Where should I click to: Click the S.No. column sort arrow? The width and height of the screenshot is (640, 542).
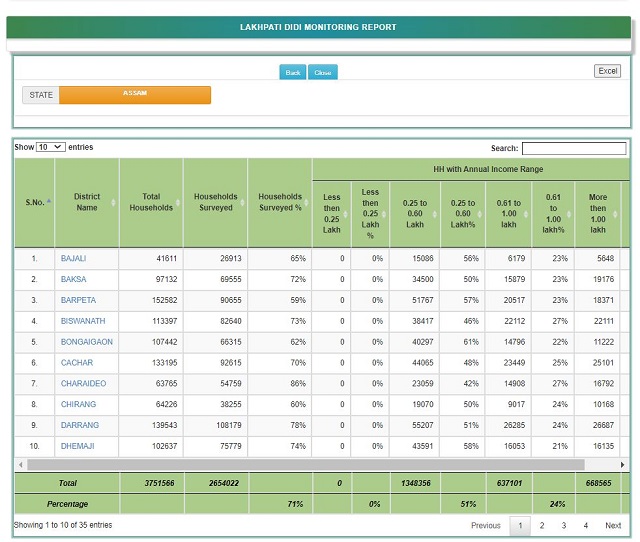point(49,201)
